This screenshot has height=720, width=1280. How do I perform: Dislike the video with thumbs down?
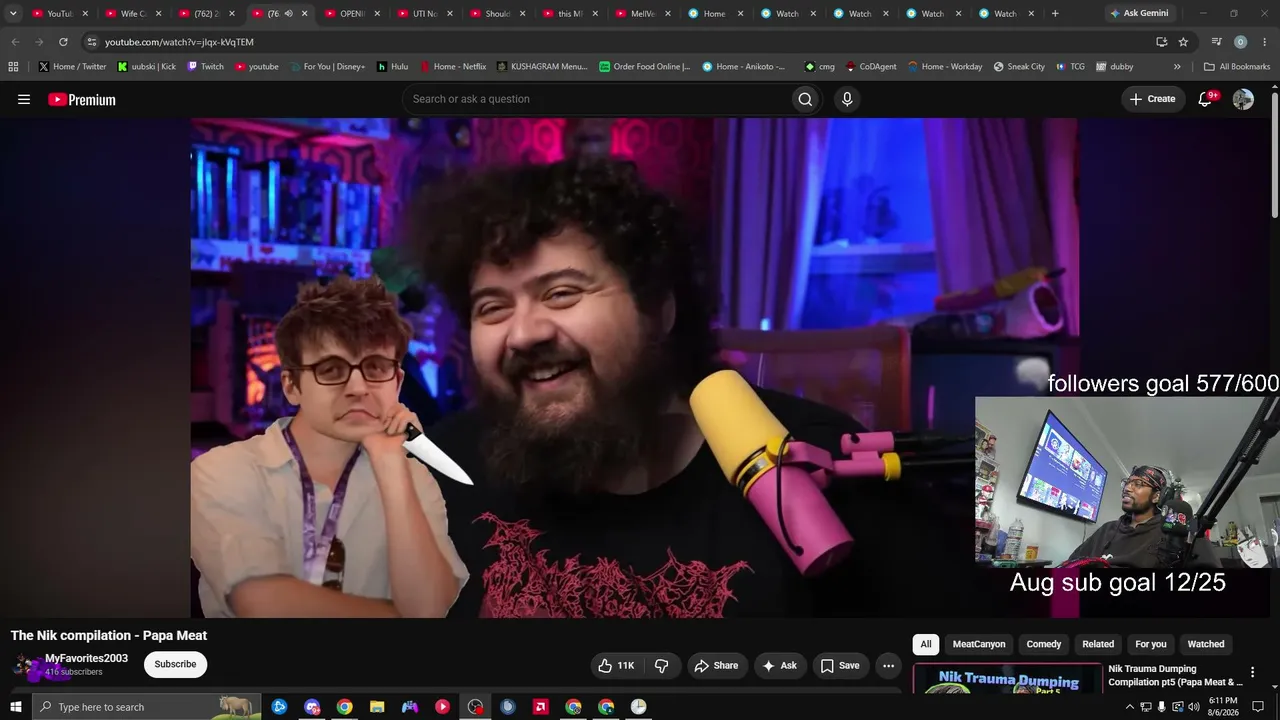tap(662, 665)
